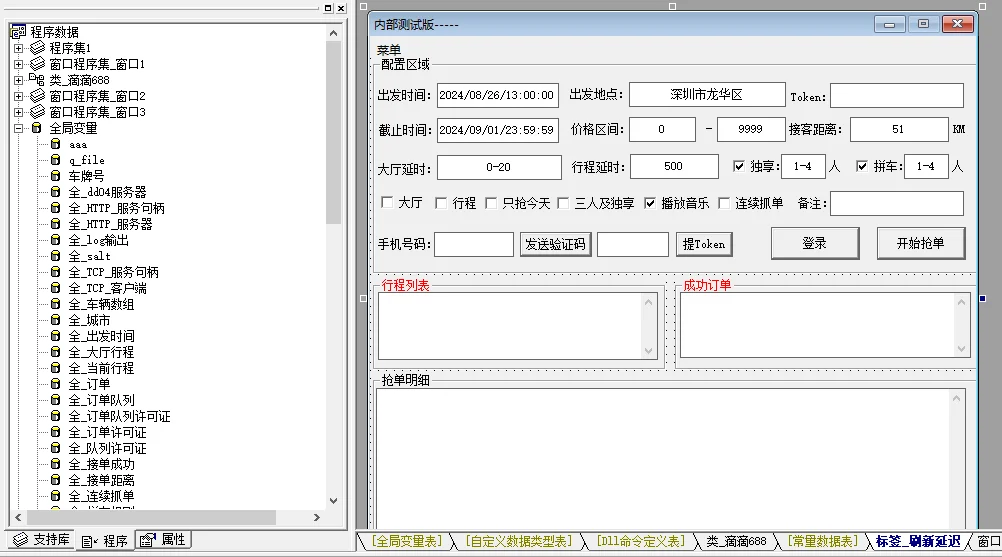Check the 只抢今天 option
Viewport: 1002px width, 557px height.
[x=491, y=202]
